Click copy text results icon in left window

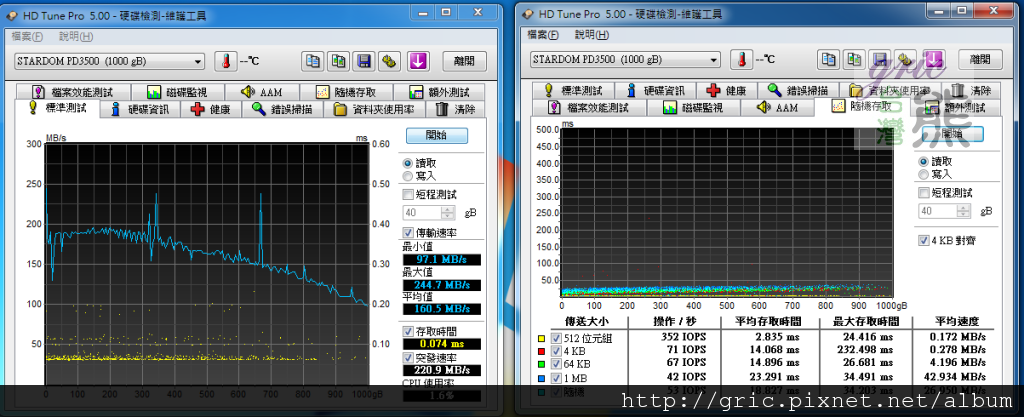click(x=313, y=61)
